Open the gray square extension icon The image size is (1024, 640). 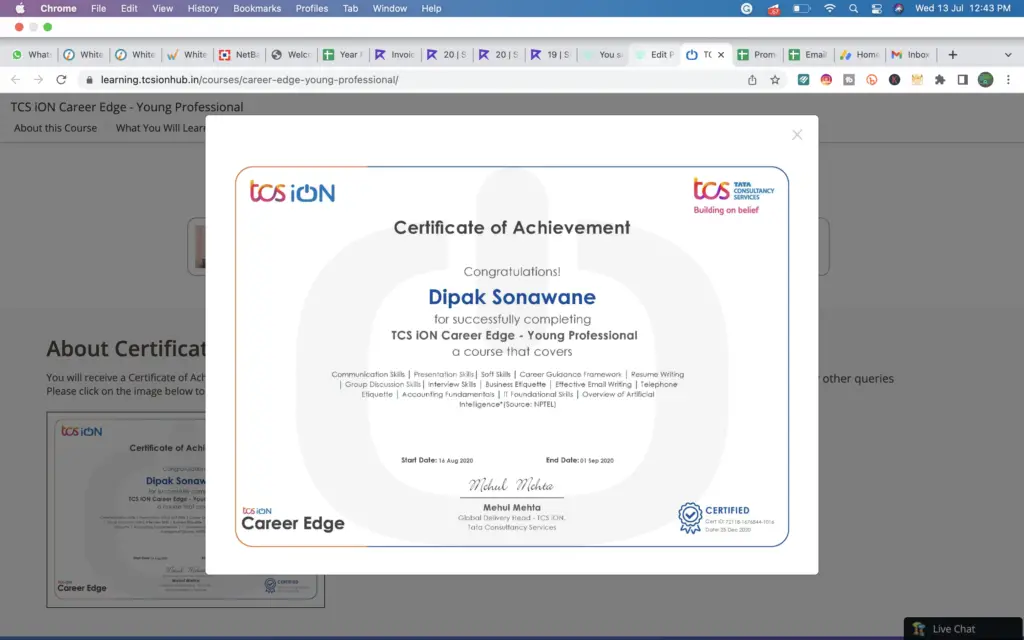tap(849, 80)
